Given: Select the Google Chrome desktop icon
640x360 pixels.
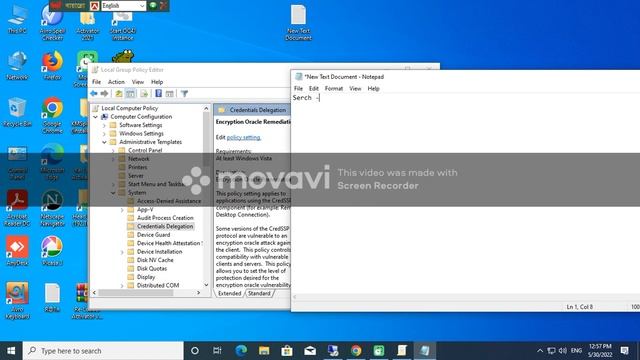Looking at the screenshot, I should point(52,115).
